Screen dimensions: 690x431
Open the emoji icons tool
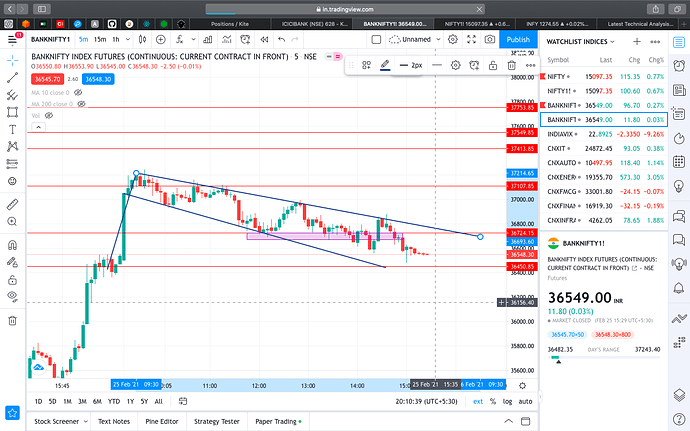[12, 181]
